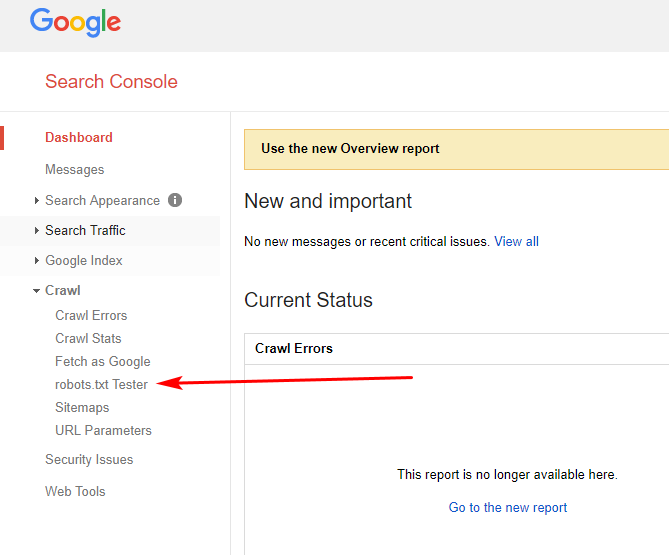669x555 pixels.
Task: Open Fetch as Google
Action: point(103,361)
